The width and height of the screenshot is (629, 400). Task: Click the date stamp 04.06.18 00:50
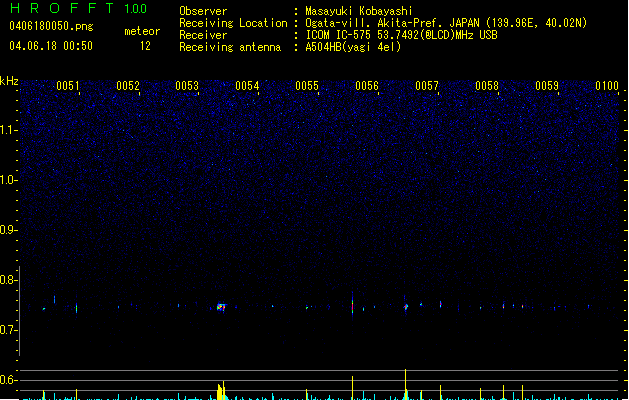click(x=51, y=46)
